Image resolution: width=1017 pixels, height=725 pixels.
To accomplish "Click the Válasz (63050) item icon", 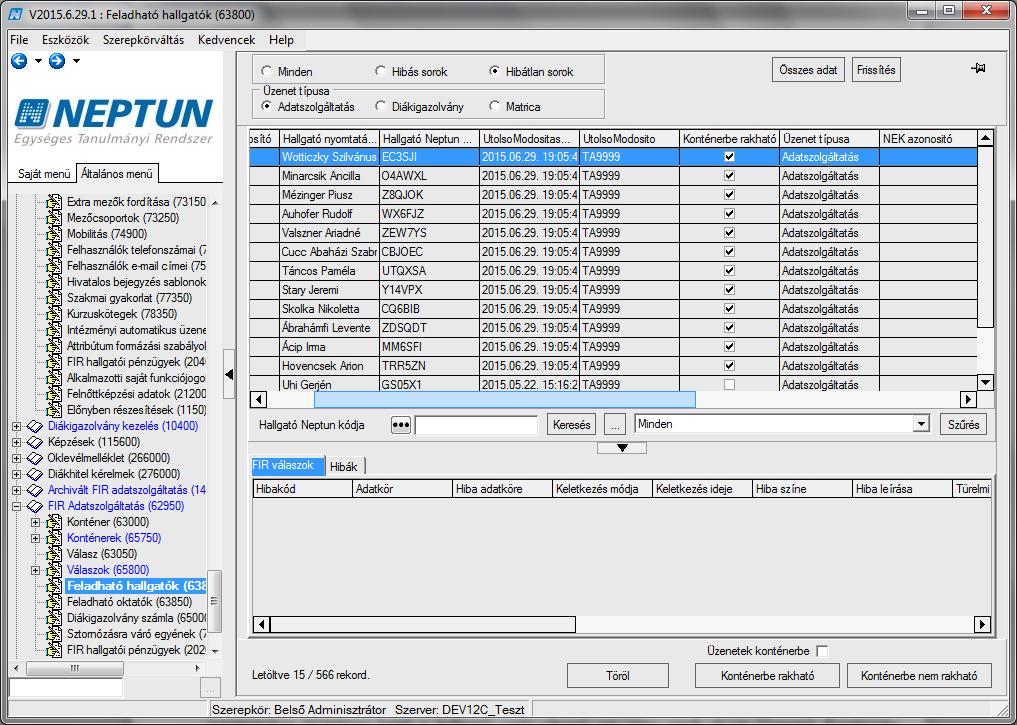I will point(54,554).
